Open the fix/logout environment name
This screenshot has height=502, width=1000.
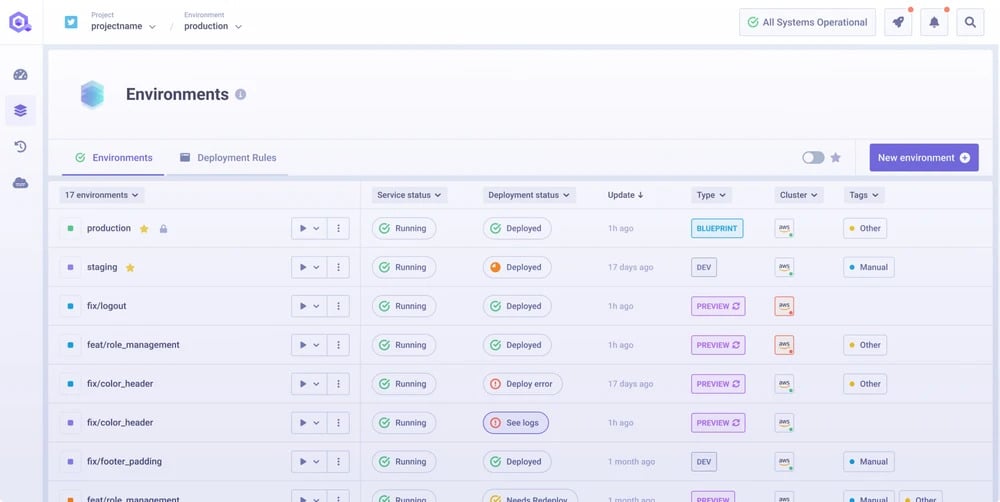[x=107, y=306]
